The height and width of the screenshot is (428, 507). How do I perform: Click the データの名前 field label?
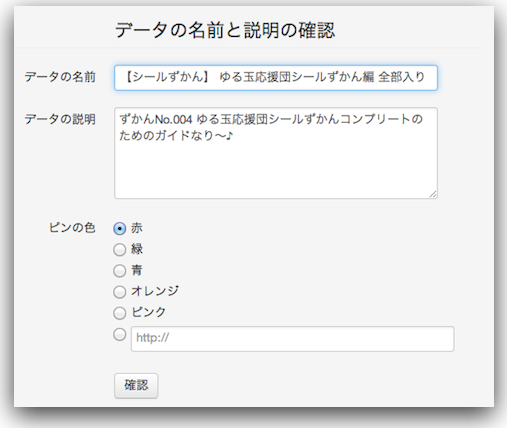60,77
